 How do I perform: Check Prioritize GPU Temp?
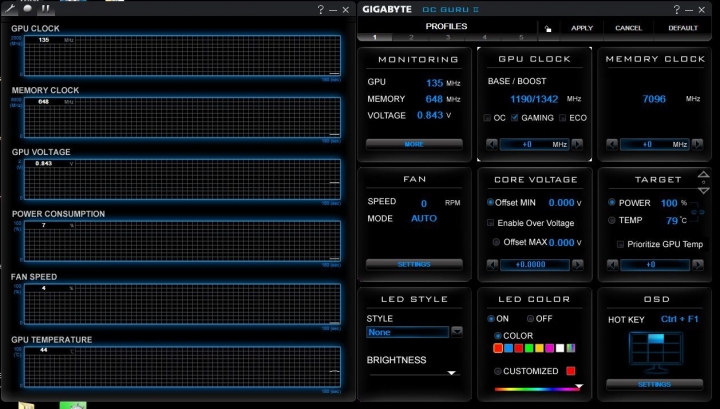coord(620,244)
